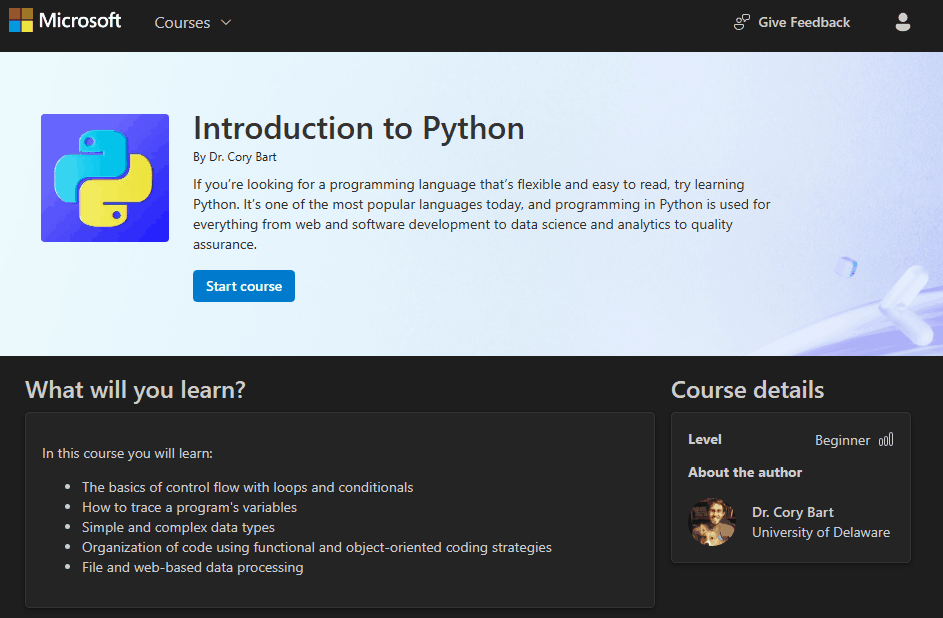
Task: Click the Give Feedback icon
Action: pos(742,22)
